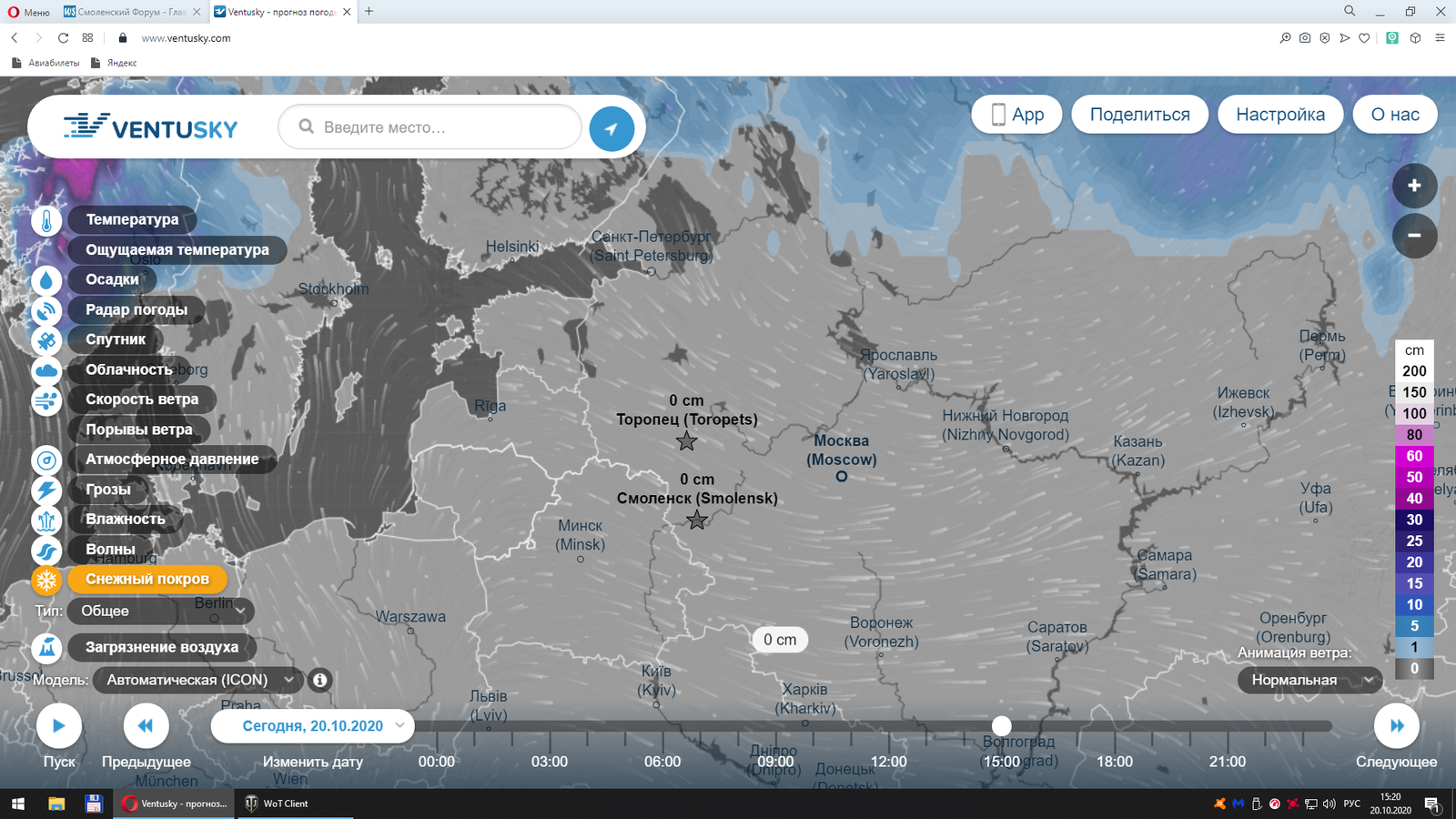Click the lightning thunderstorms icon
Screen dimensions: 1456x819
[46, 490]
